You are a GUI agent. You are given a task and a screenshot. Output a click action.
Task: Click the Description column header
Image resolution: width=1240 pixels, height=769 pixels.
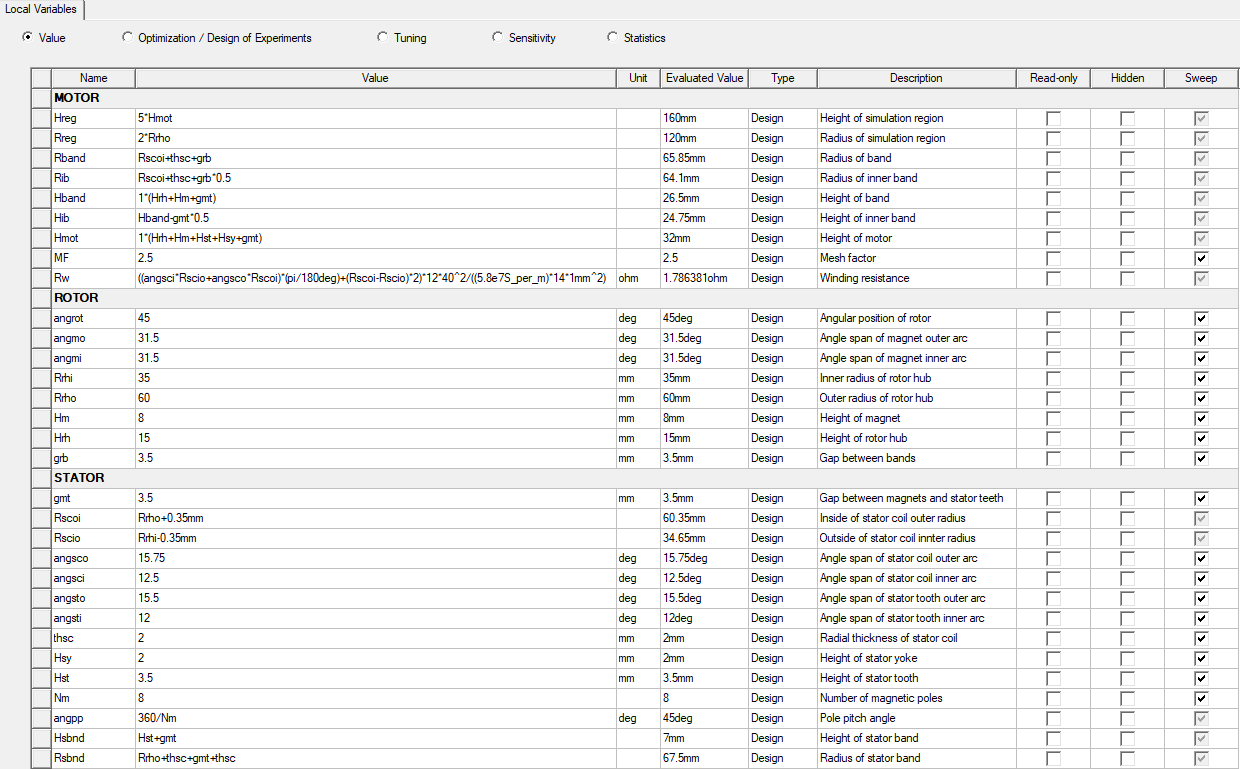point(916,78)
